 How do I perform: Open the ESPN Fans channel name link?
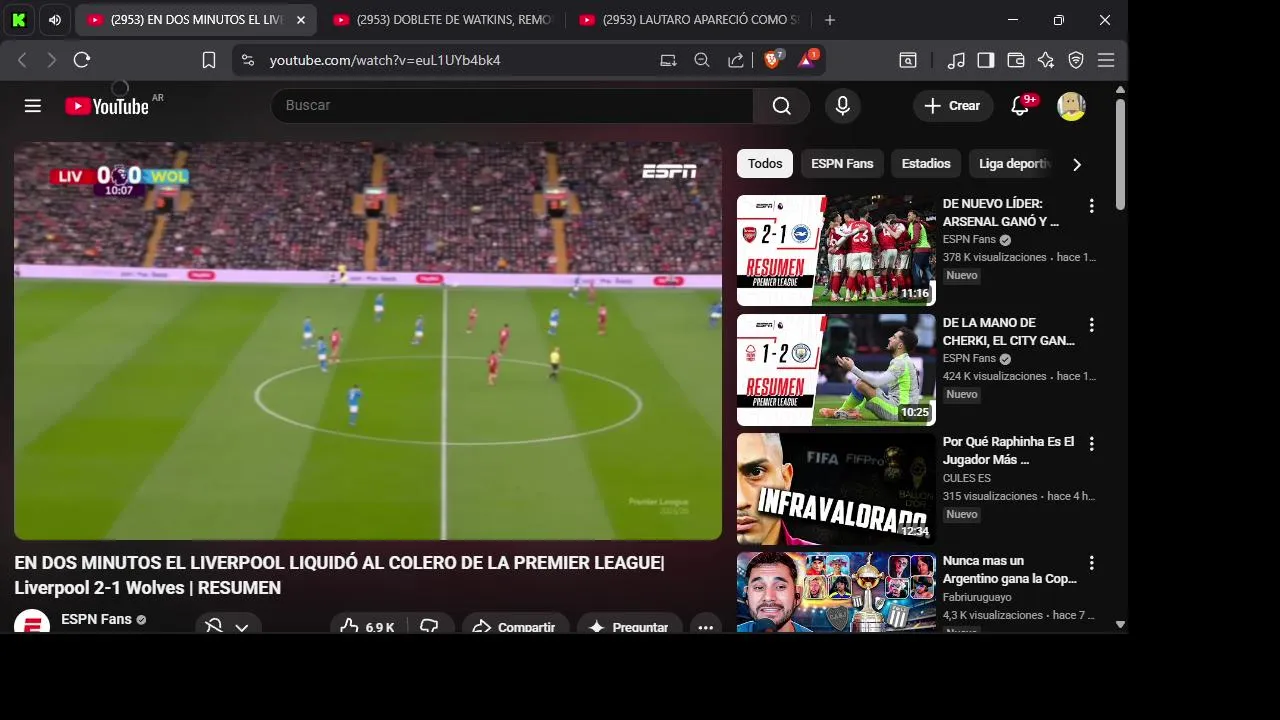[x=96, y=619]
